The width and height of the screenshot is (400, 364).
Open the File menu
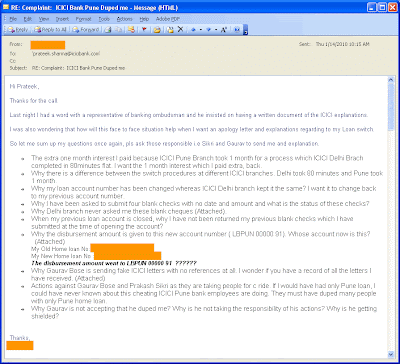click(13, 19)
